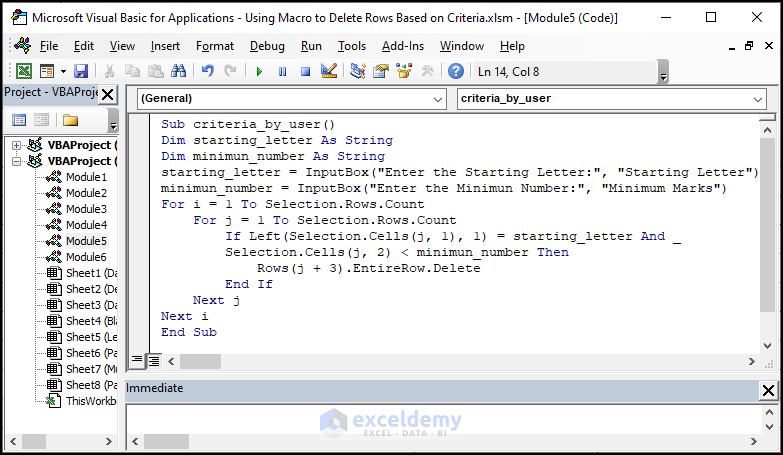This screenshot has height=455, width=783.
Task: Open the Debug menu
Action: click(267, 46)
